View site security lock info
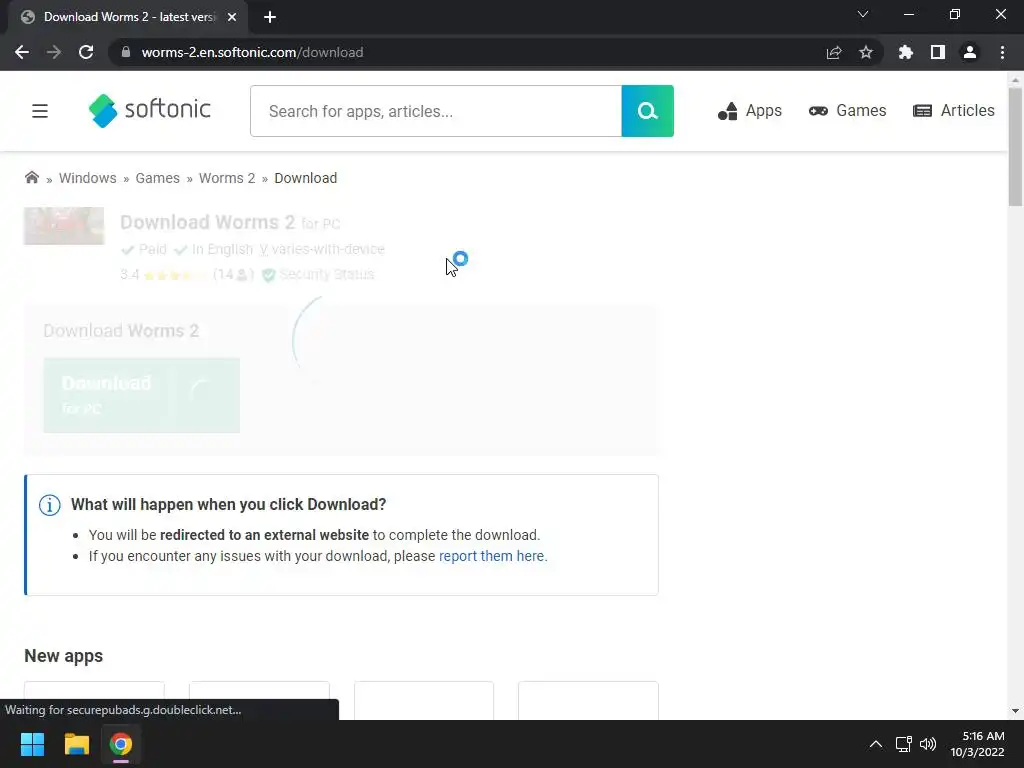The height and width of the screenshot is (768, 1024). [x=126, y=52]
